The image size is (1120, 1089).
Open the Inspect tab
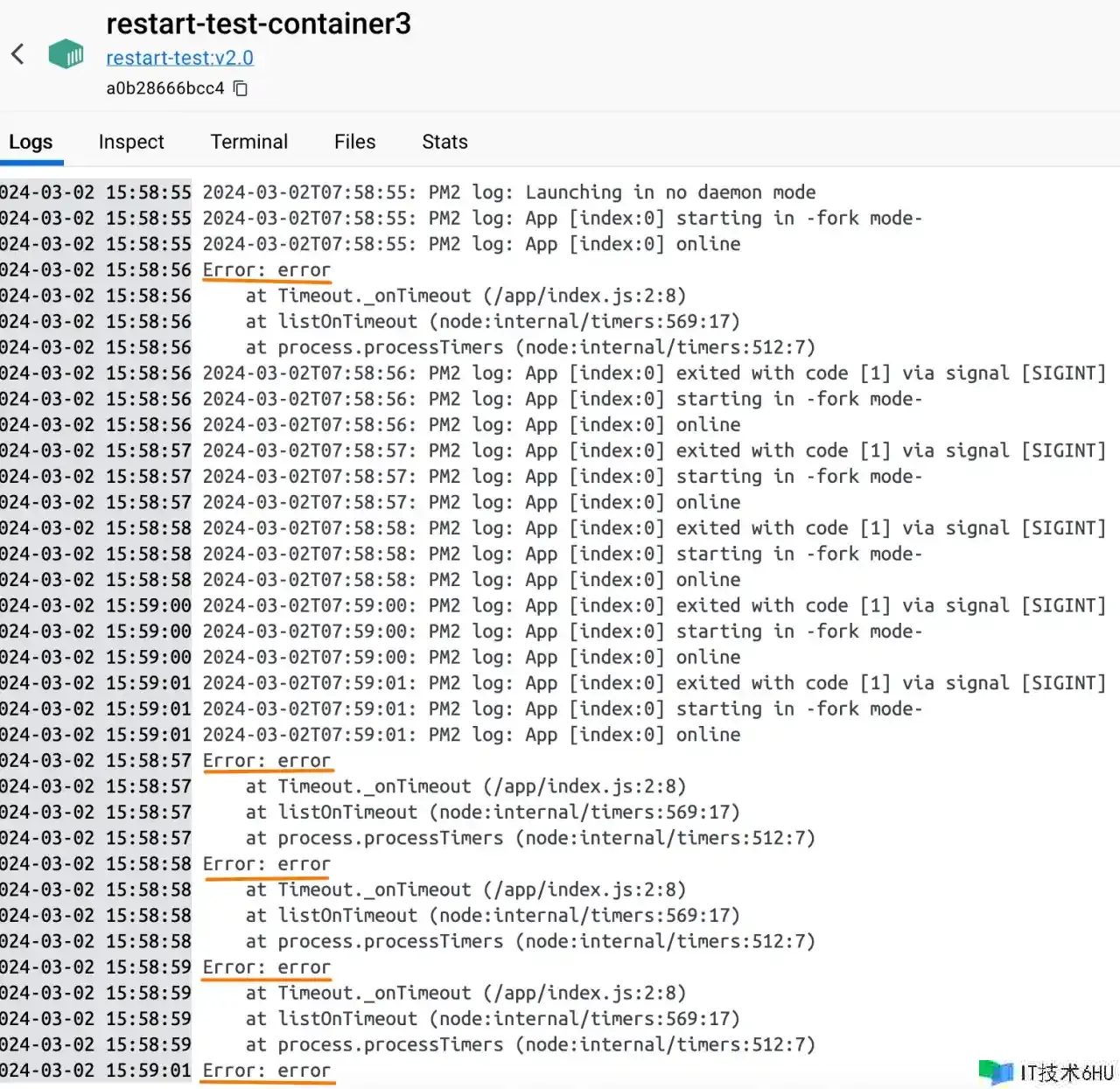point(131,142)
